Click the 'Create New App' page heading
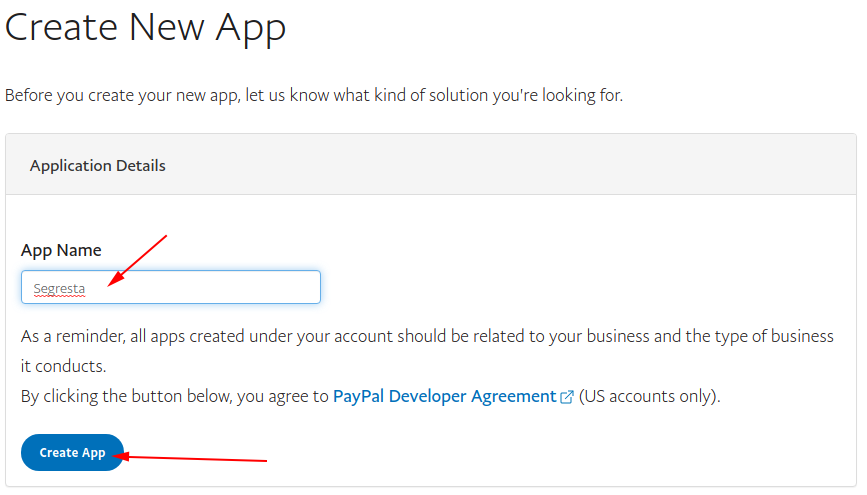Screen dimensions: 867x495 pos(145,27)
